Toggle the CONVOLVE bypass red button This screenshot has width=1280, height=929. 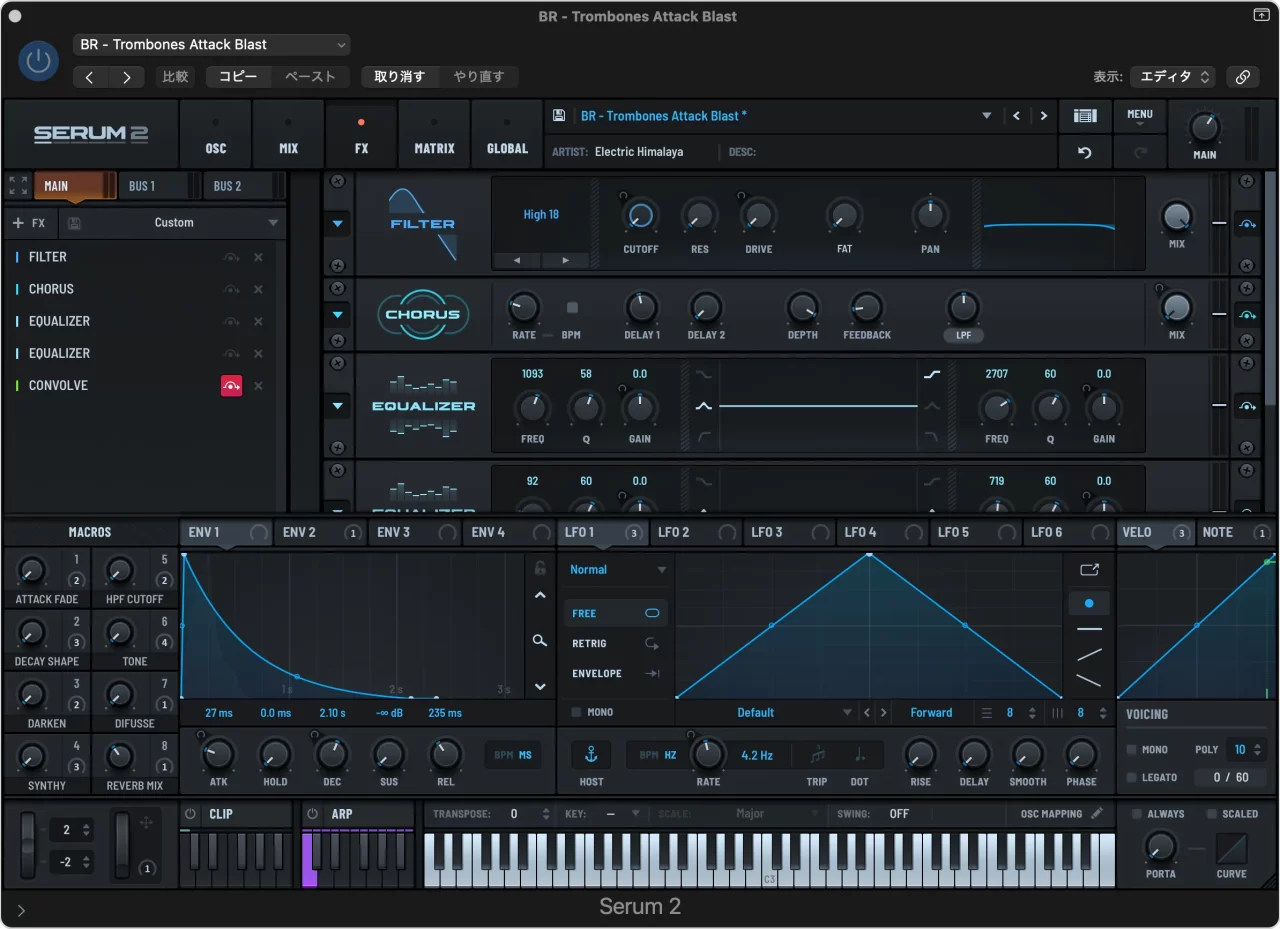click(x=231, y=386)
